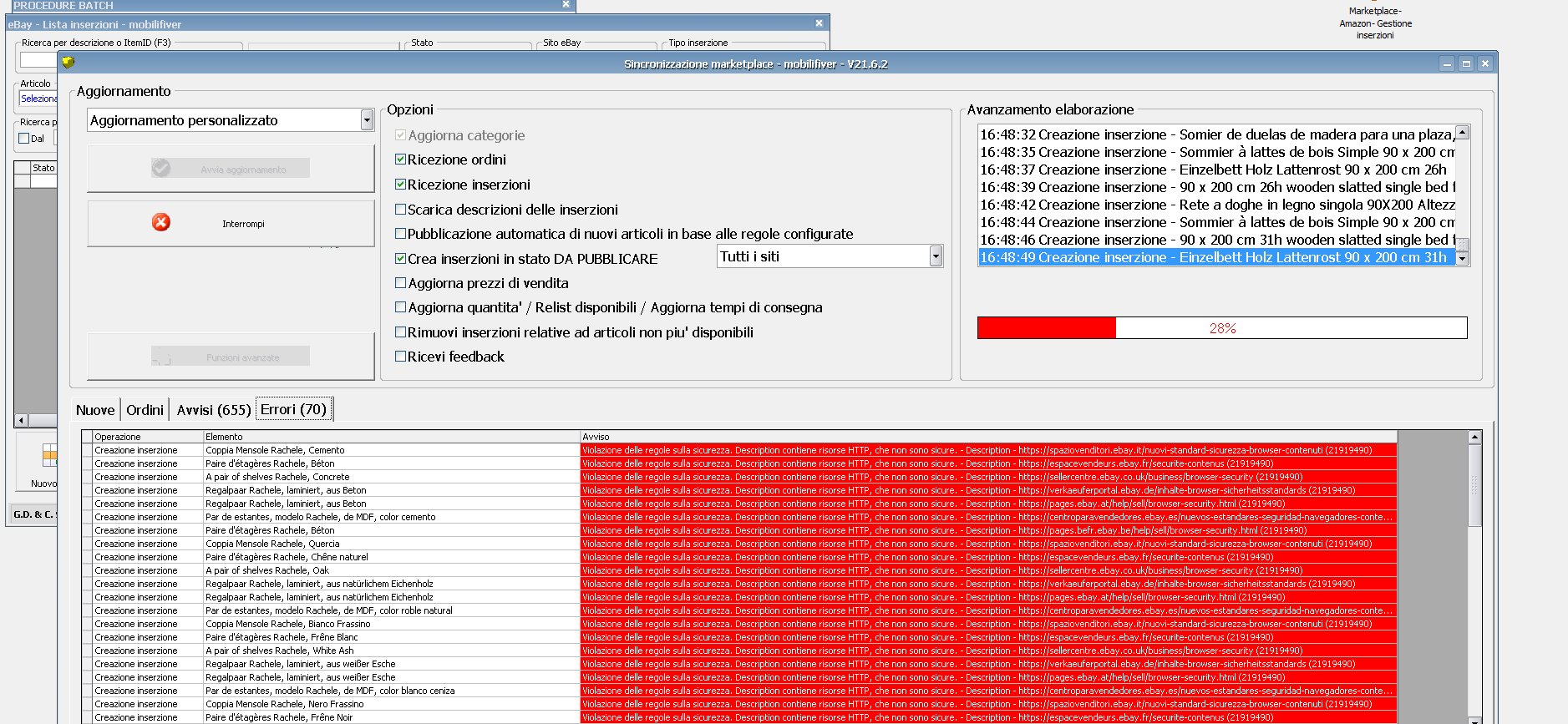Select the 16:48:32 Creazione inserzione log entry

click(x=1217, y=134)
